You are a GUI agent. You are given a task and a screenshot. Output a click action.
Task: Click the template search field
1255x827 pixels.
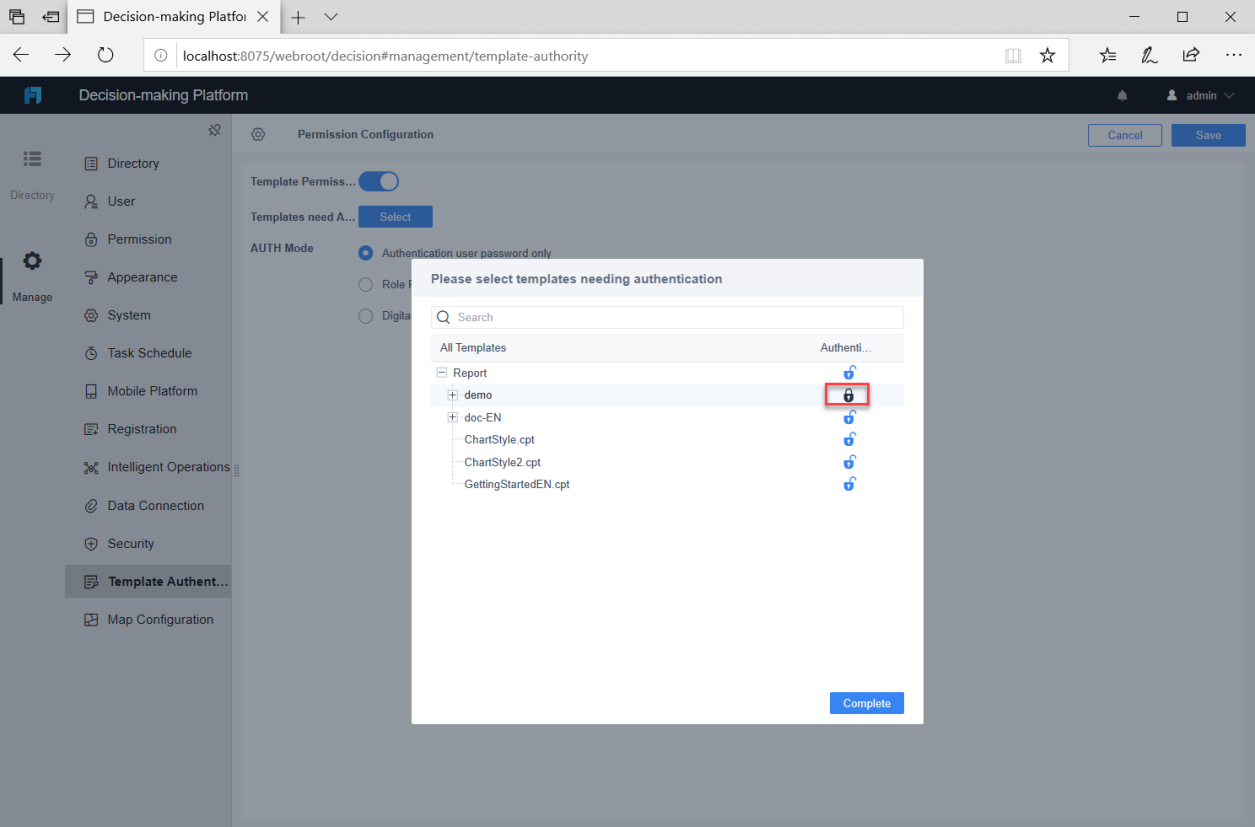pyautogui.click(x=667, y=317)
